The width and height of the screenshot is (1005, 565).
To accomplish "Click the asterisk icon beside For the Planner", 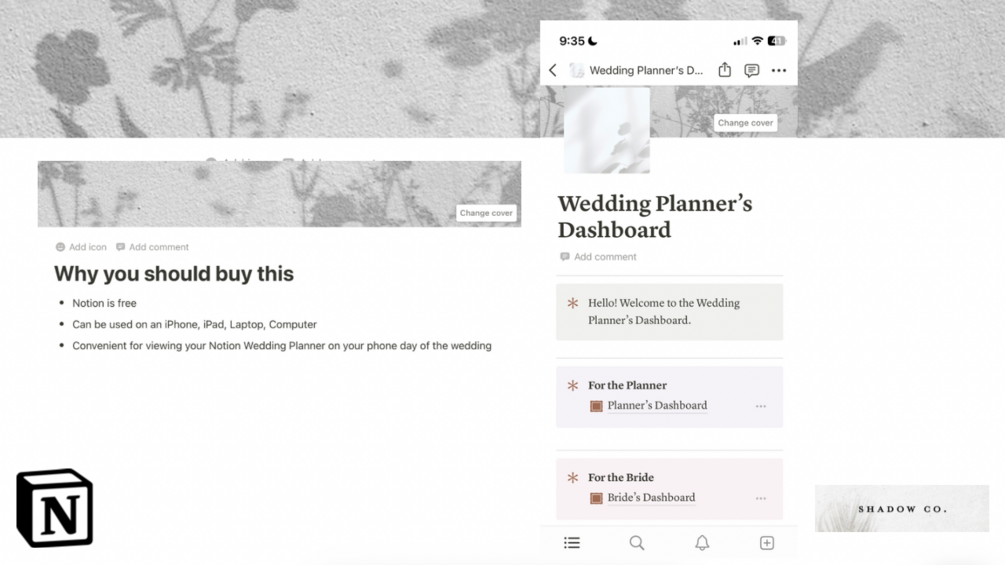I will click(x=572, y=385).
